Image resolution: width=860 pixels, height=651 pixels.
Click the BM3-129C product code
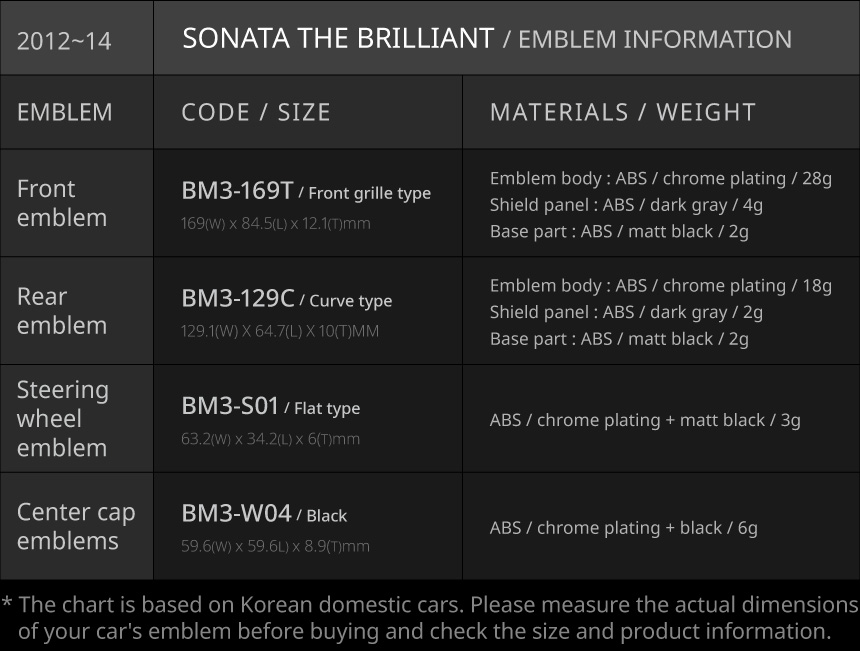(x=238, y=299)
